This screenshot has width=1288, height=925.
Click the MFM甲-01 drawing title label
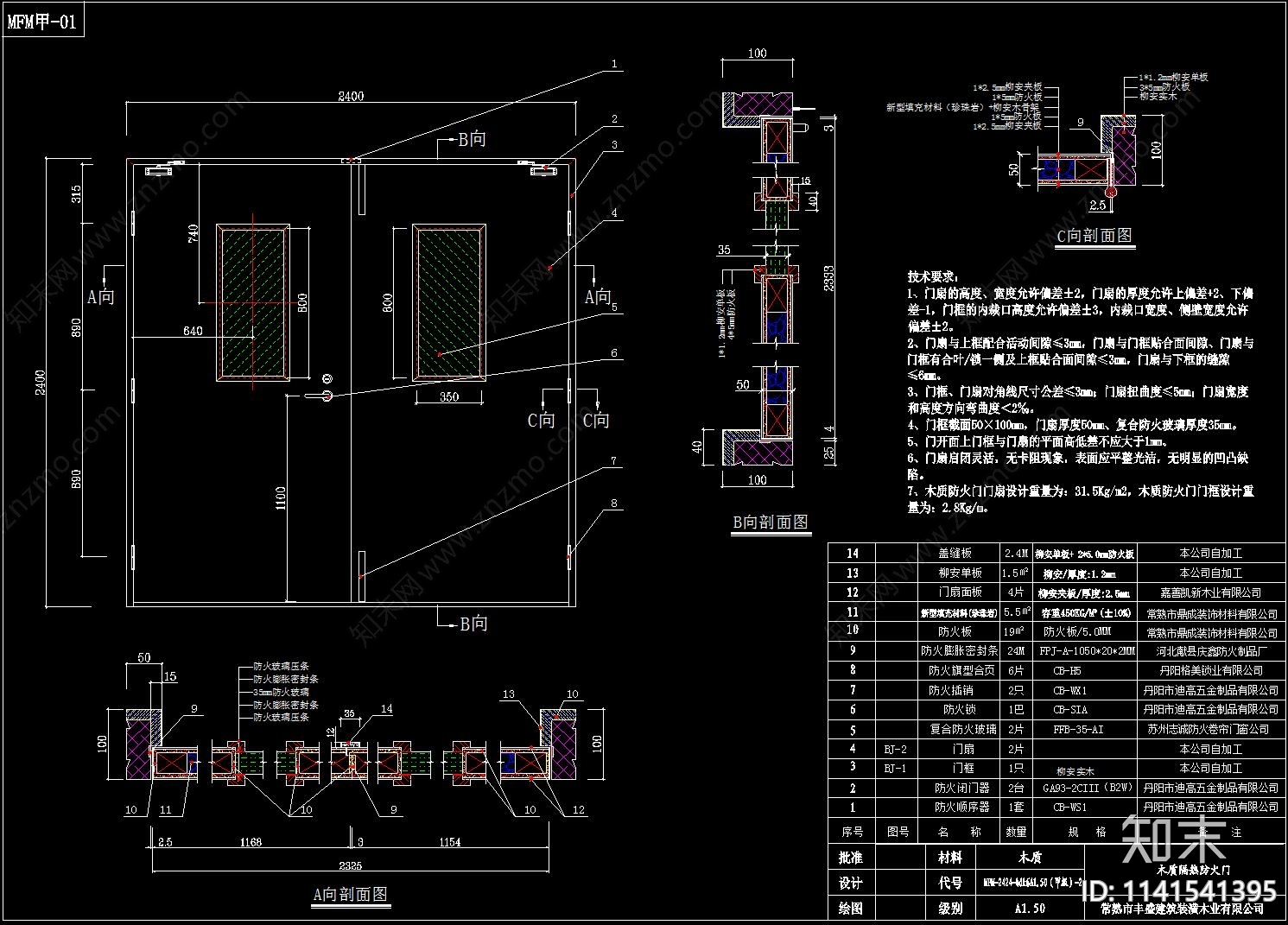42,22
